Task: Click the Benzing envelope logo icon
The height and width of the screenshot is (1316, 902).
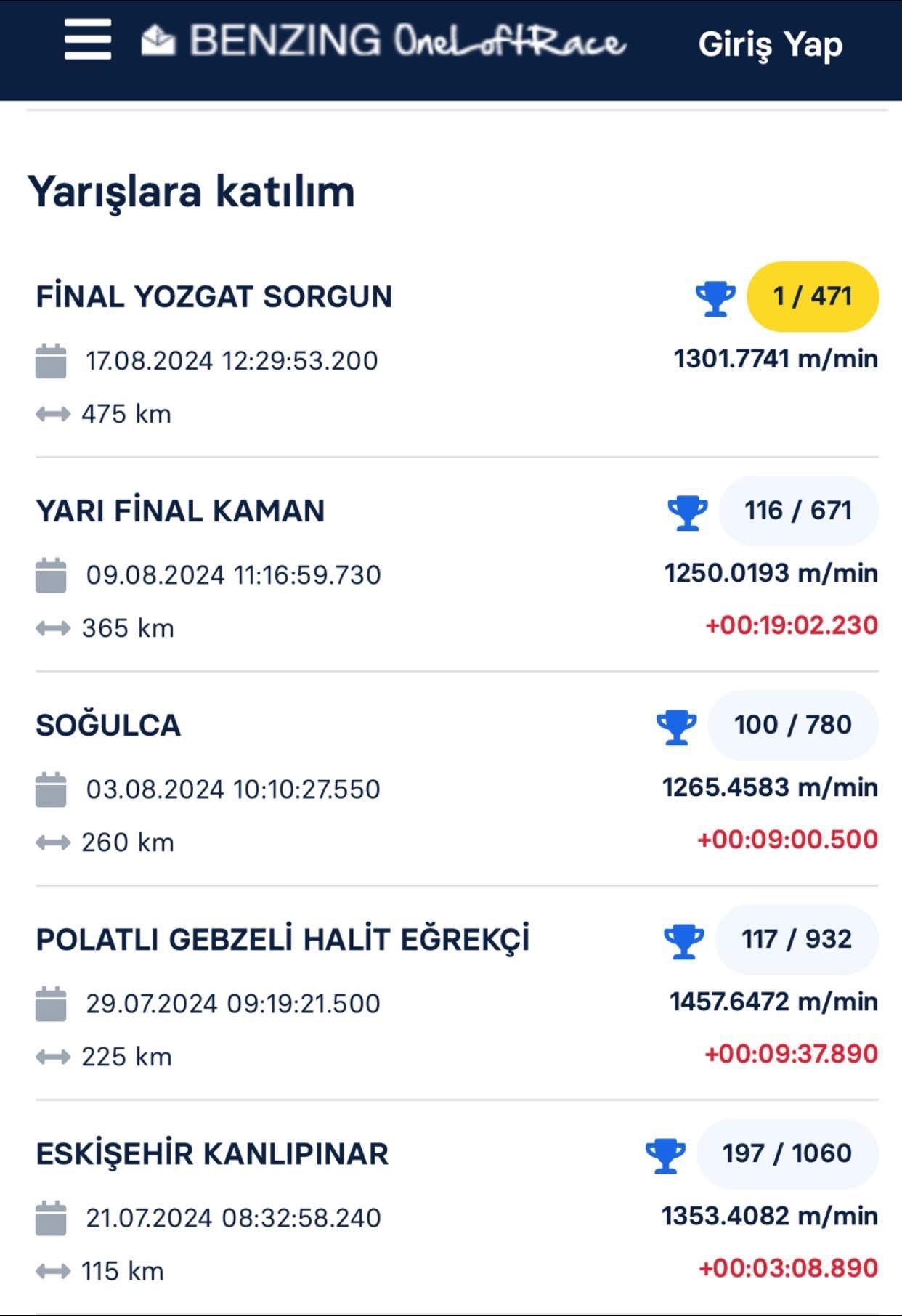Action: [158, 40]
